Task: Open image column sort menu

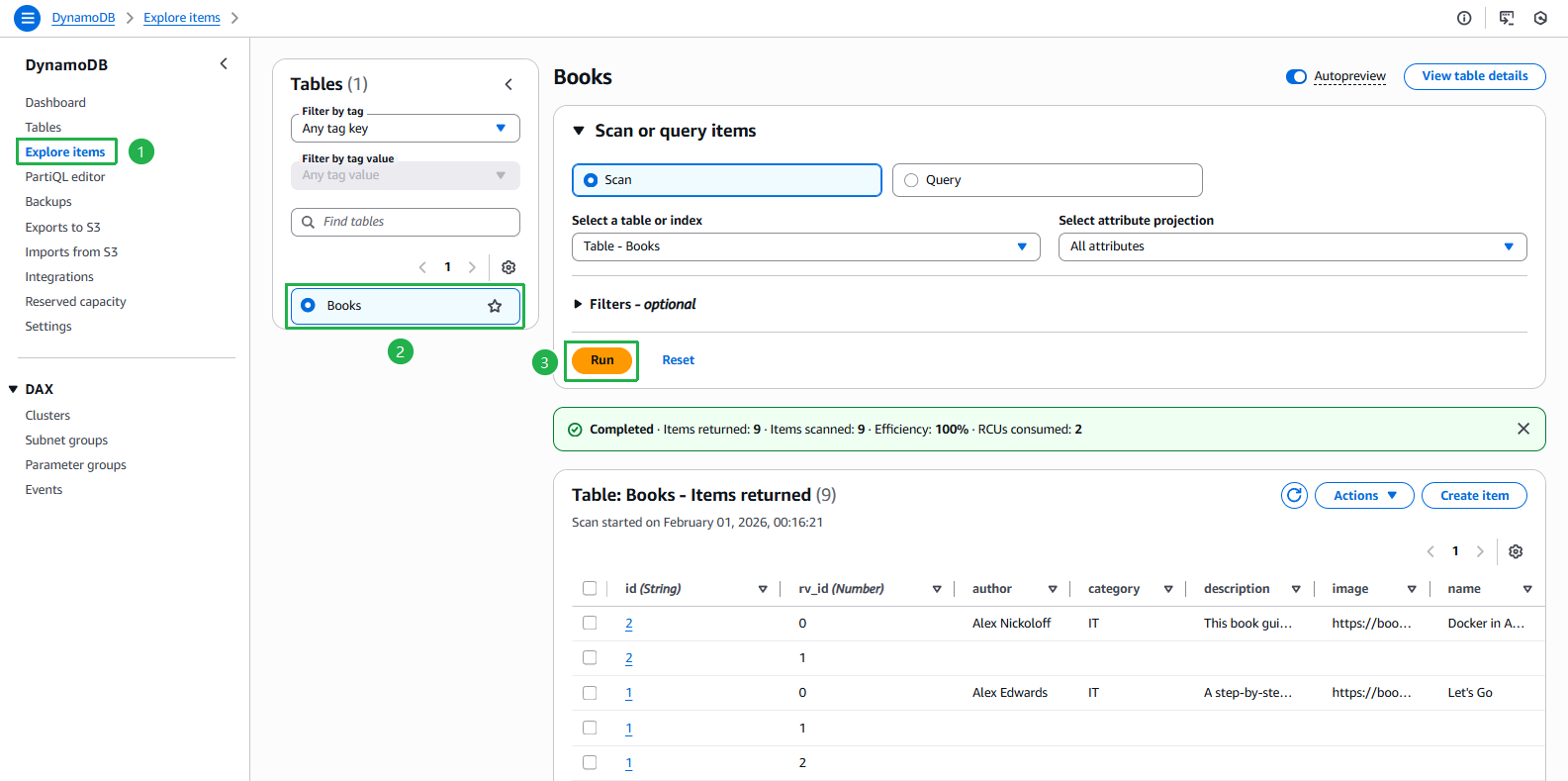Action: click(1412, 589)
